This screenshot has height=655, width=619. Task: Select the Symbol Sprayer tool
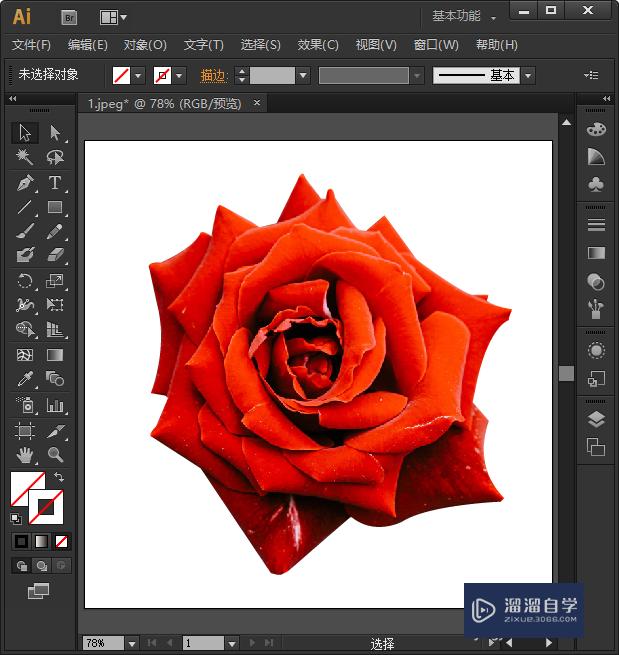(x=25, y=405)
